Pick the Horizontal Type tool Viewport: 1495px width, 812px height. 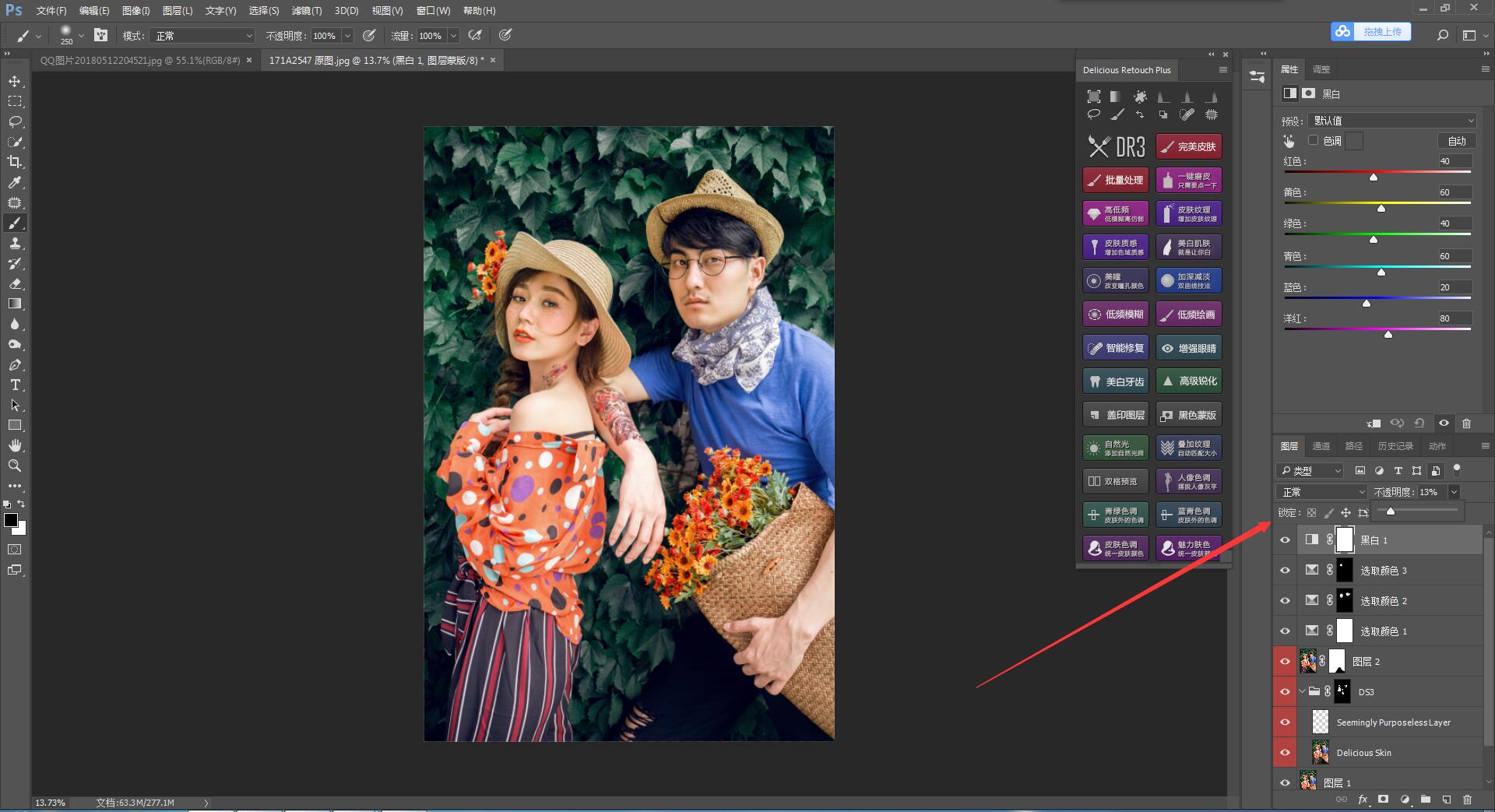coord(15,385)
